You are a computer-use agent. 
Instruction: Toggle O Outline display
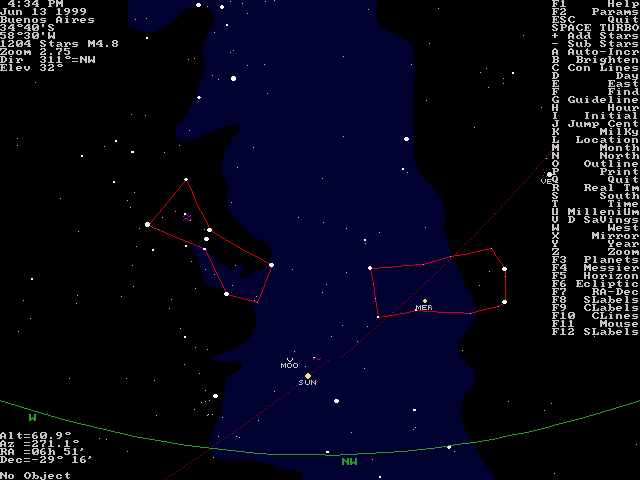coord(596,164)
